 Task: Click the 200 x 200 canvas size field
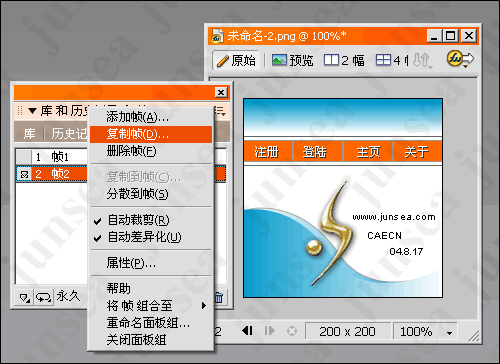click(x=347, y=331)
